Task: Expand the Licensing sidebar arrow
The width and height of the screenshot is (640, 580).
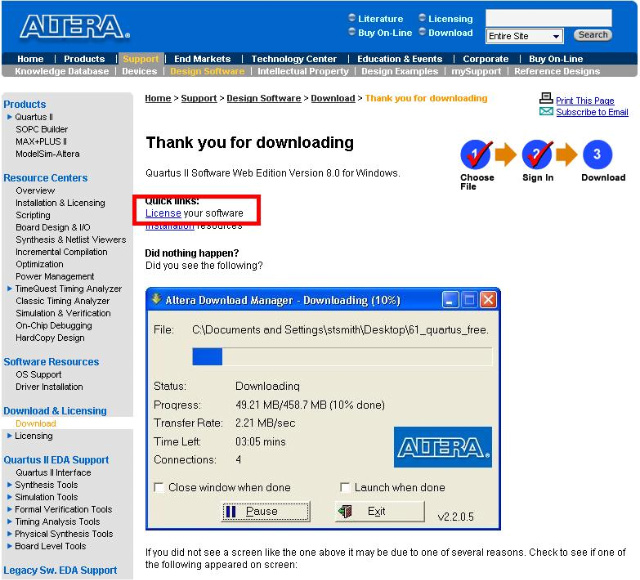Action: [9, 436]
